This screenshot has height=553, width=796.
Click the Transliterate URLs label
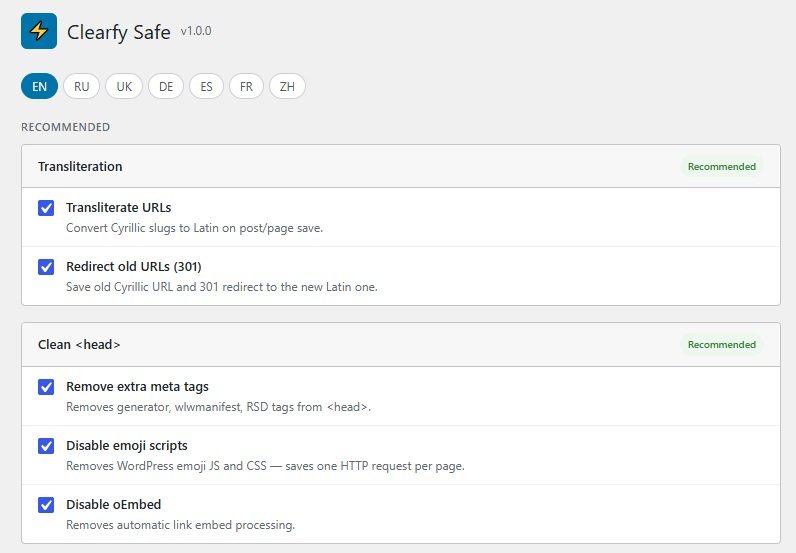pos(118,208)
